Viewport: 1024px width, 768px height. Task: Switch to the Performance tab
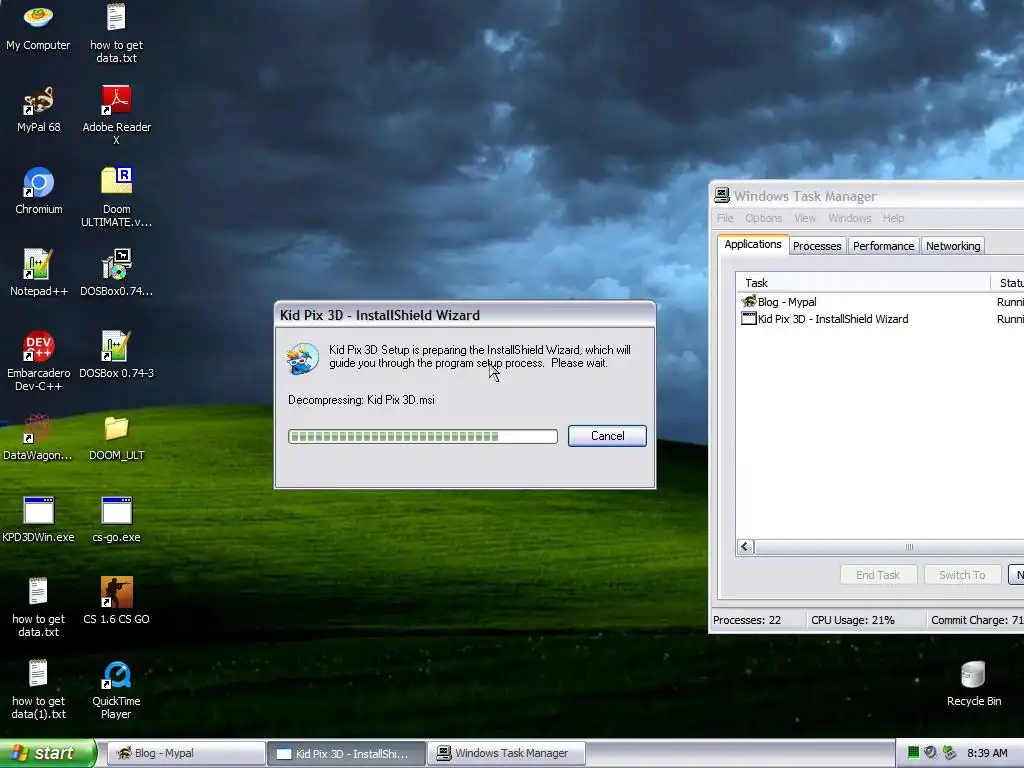[x=883, y=246]
